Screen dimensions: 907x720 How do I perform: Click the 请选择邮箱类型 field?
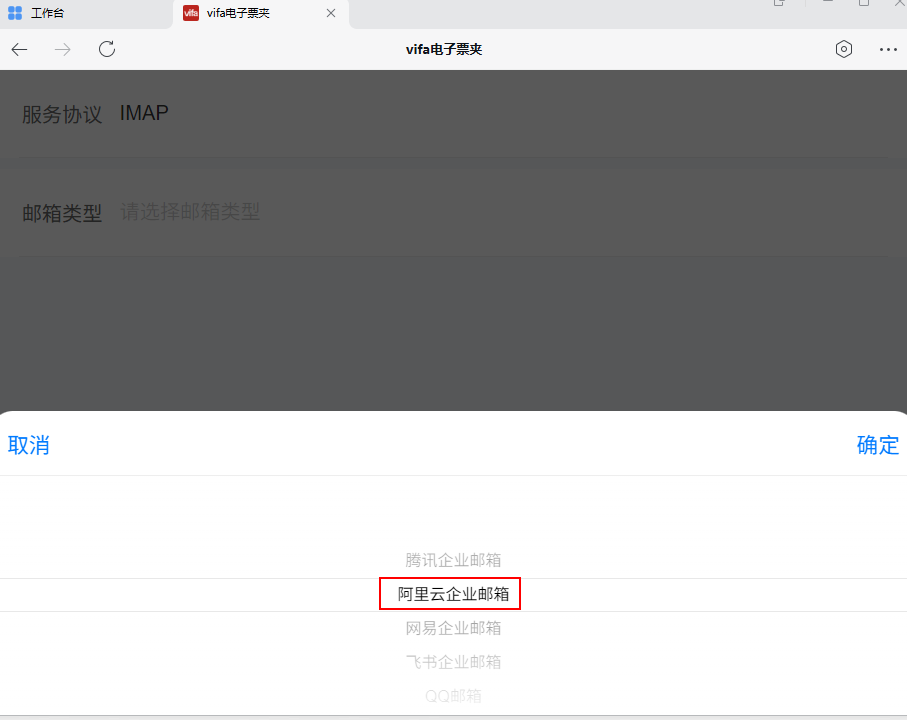pyautogui.click(x=190, y=212)
